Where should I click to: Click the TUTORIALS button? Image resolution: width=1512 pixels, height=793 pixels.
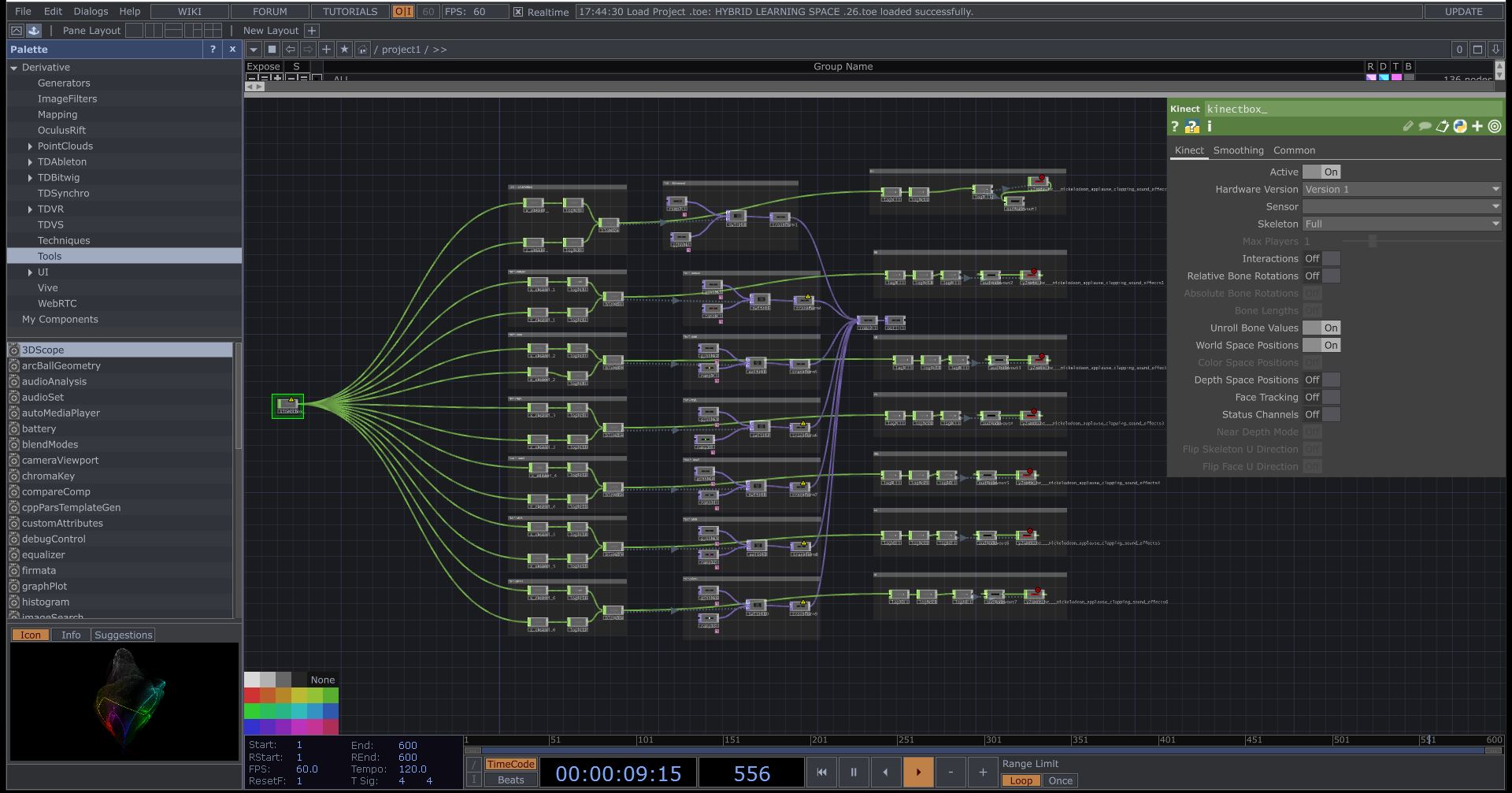click(x=350, y=12)
